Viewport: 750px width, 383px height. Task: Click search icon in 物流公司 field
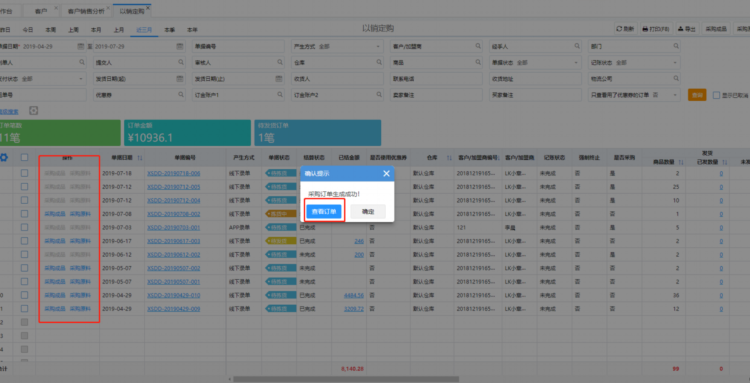coord(676,78)
